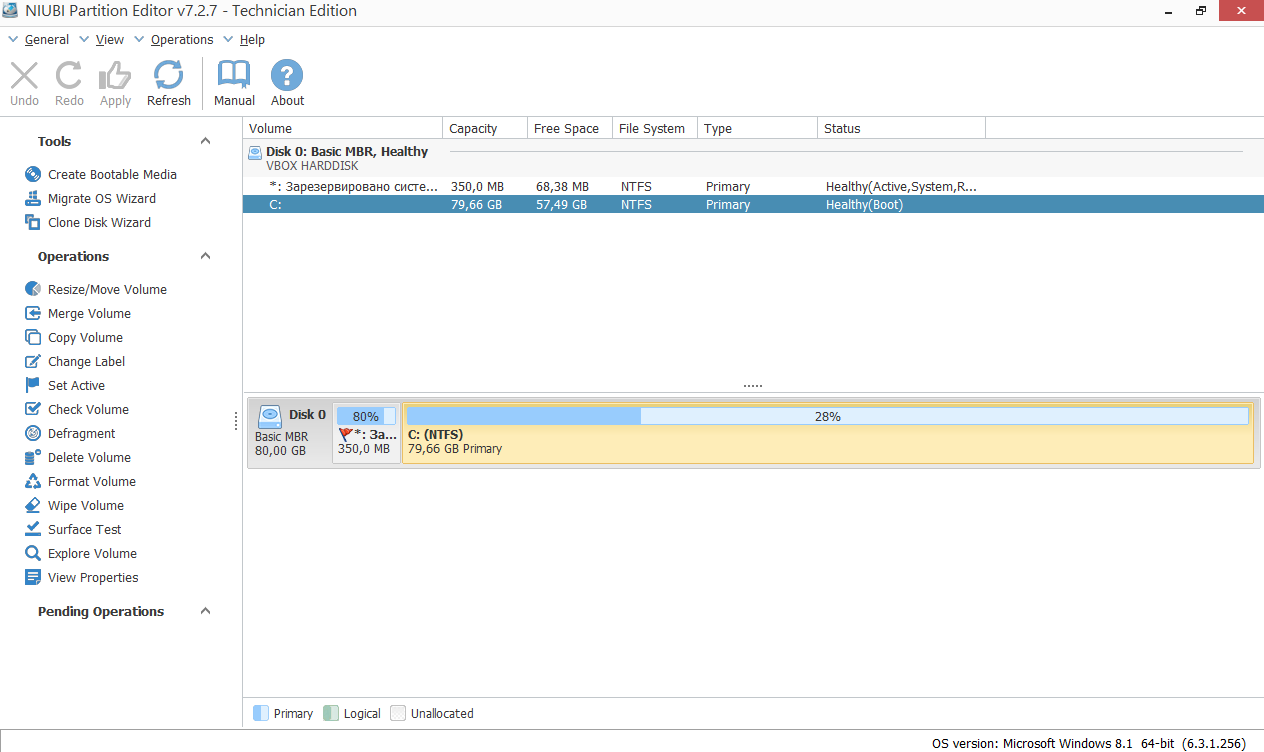1264x752 pixels.
Task: Collapse the Operations section
Action: tap(205, 256)
